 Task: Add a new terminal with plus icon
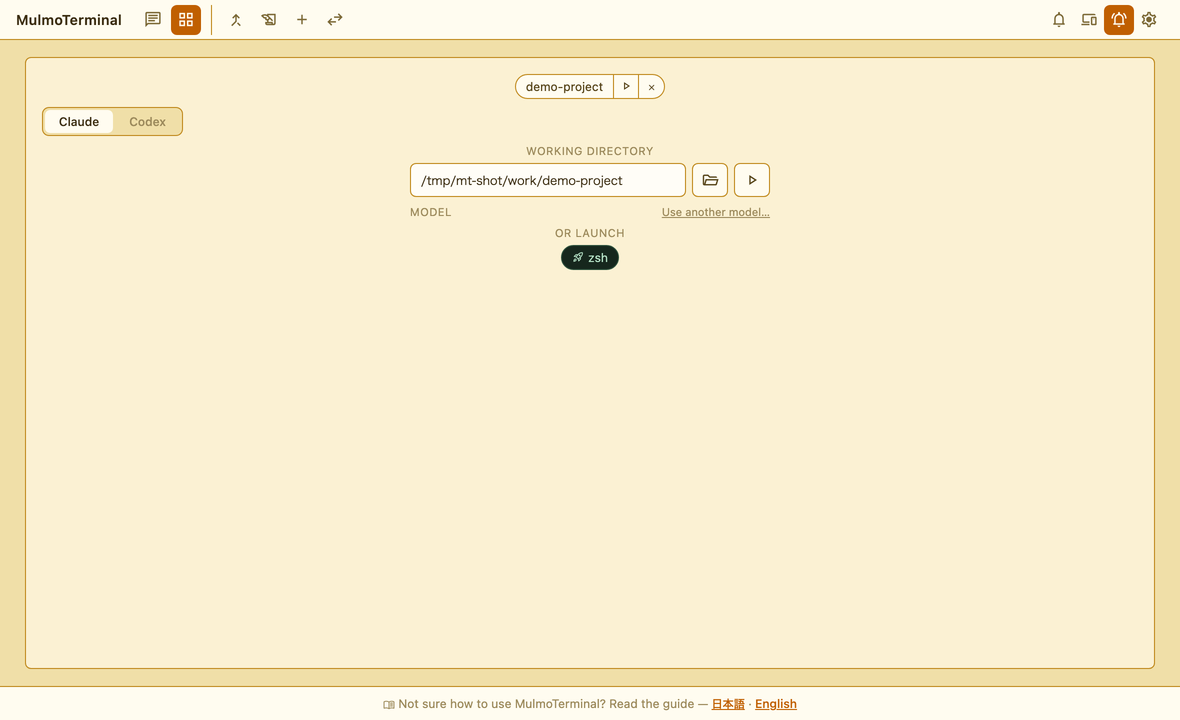tap(302, 20)
